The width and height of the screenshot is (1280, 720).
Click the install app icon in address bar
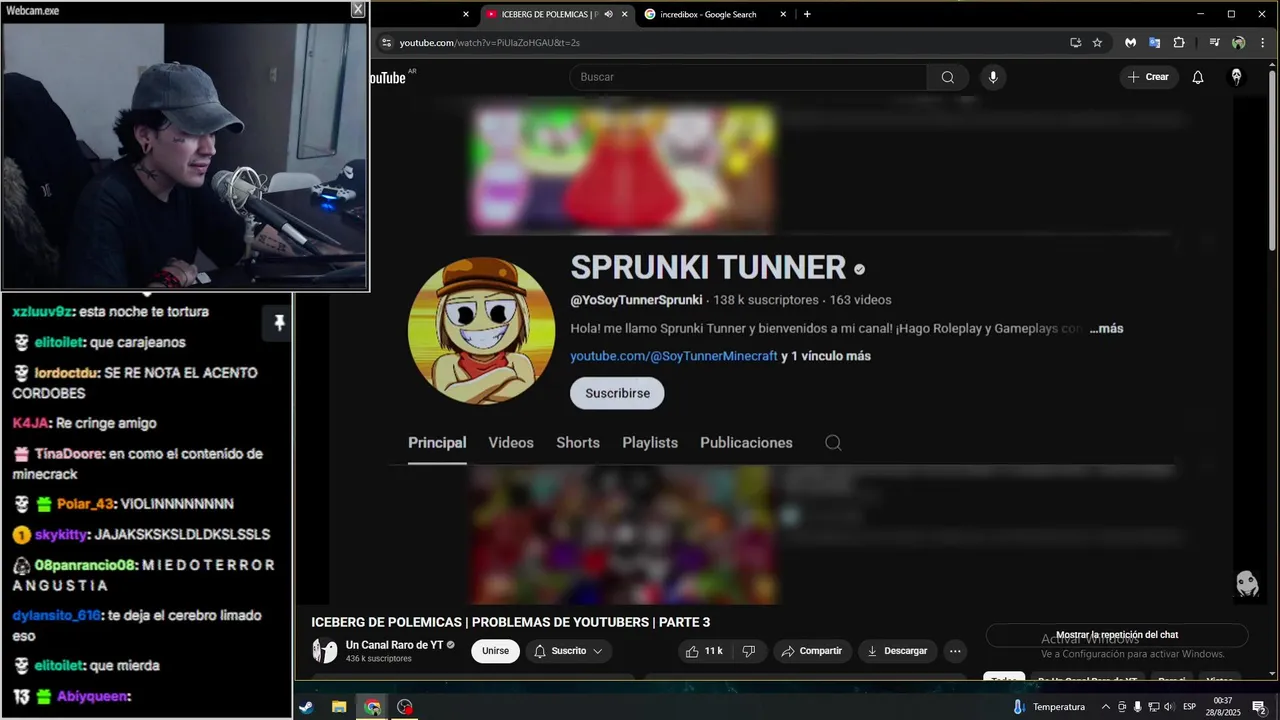tap(1076, 43)
